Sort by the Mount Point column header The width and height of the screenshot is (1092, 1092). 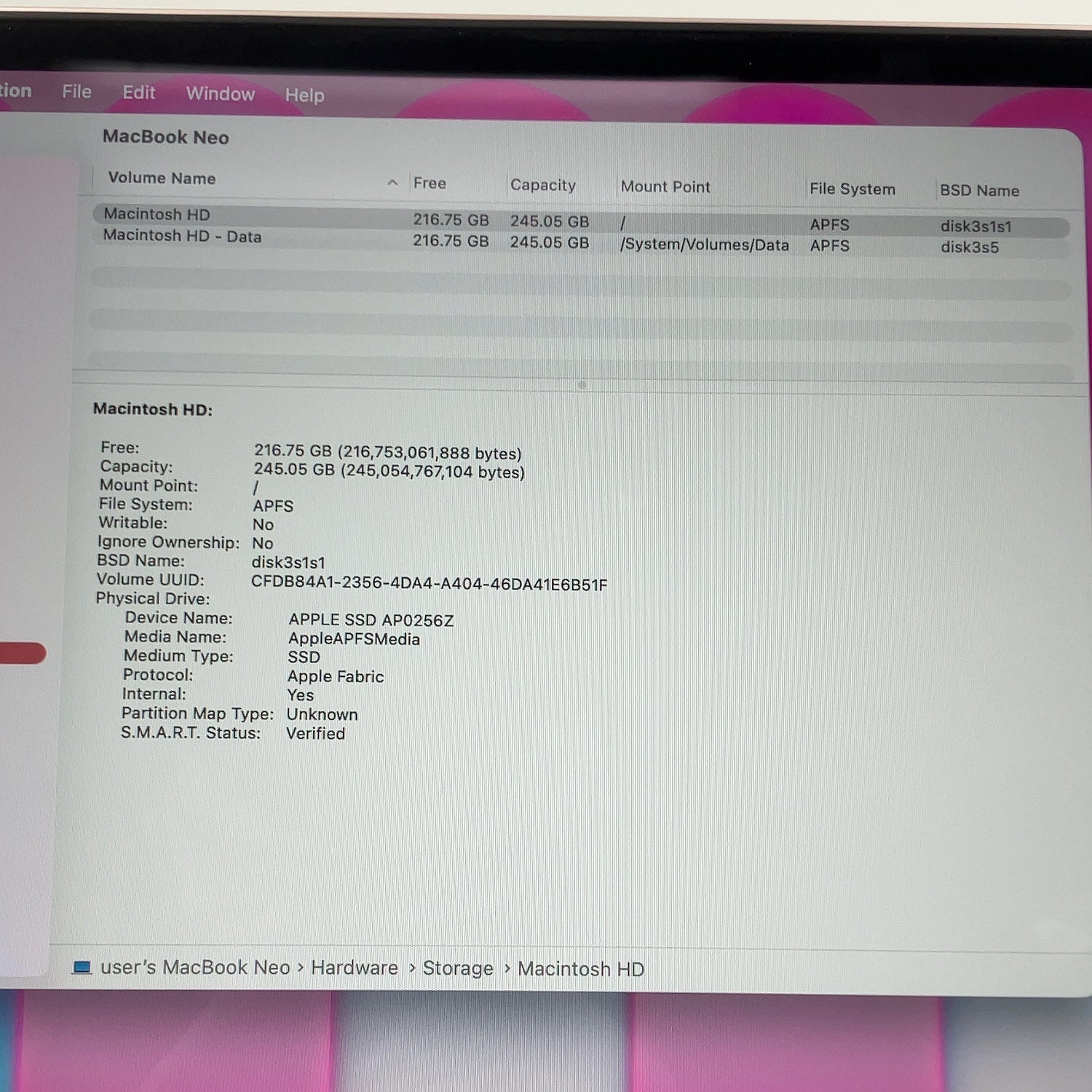pos(665,187)
